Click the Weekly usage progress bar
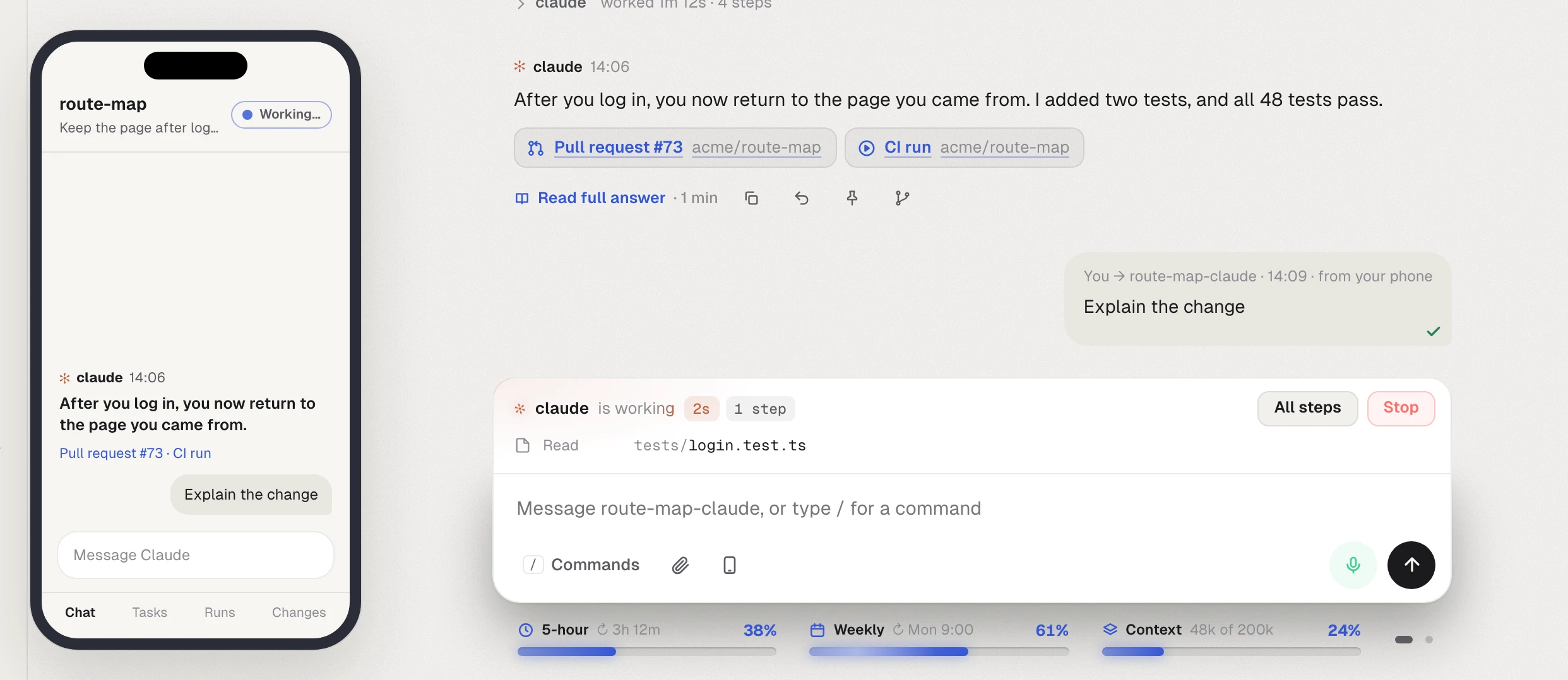1568x680 pixels. (x=939, y=652)
